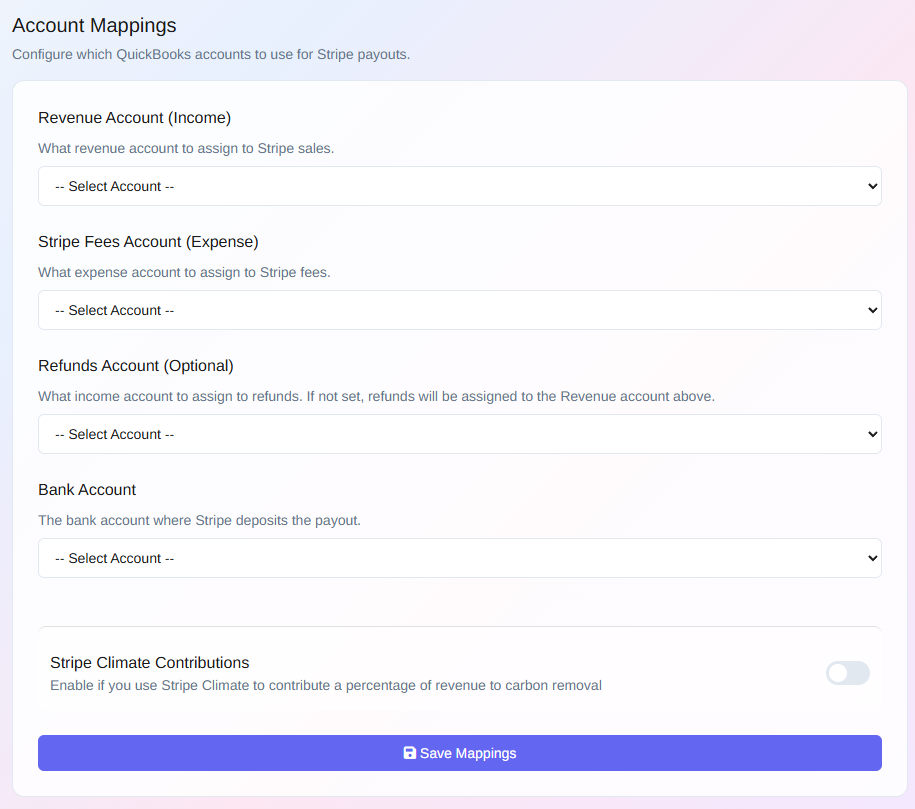Open the Revenue Account (Income) dropdown
This screenshot has height=809, width=915.
[x=459, y=186]
